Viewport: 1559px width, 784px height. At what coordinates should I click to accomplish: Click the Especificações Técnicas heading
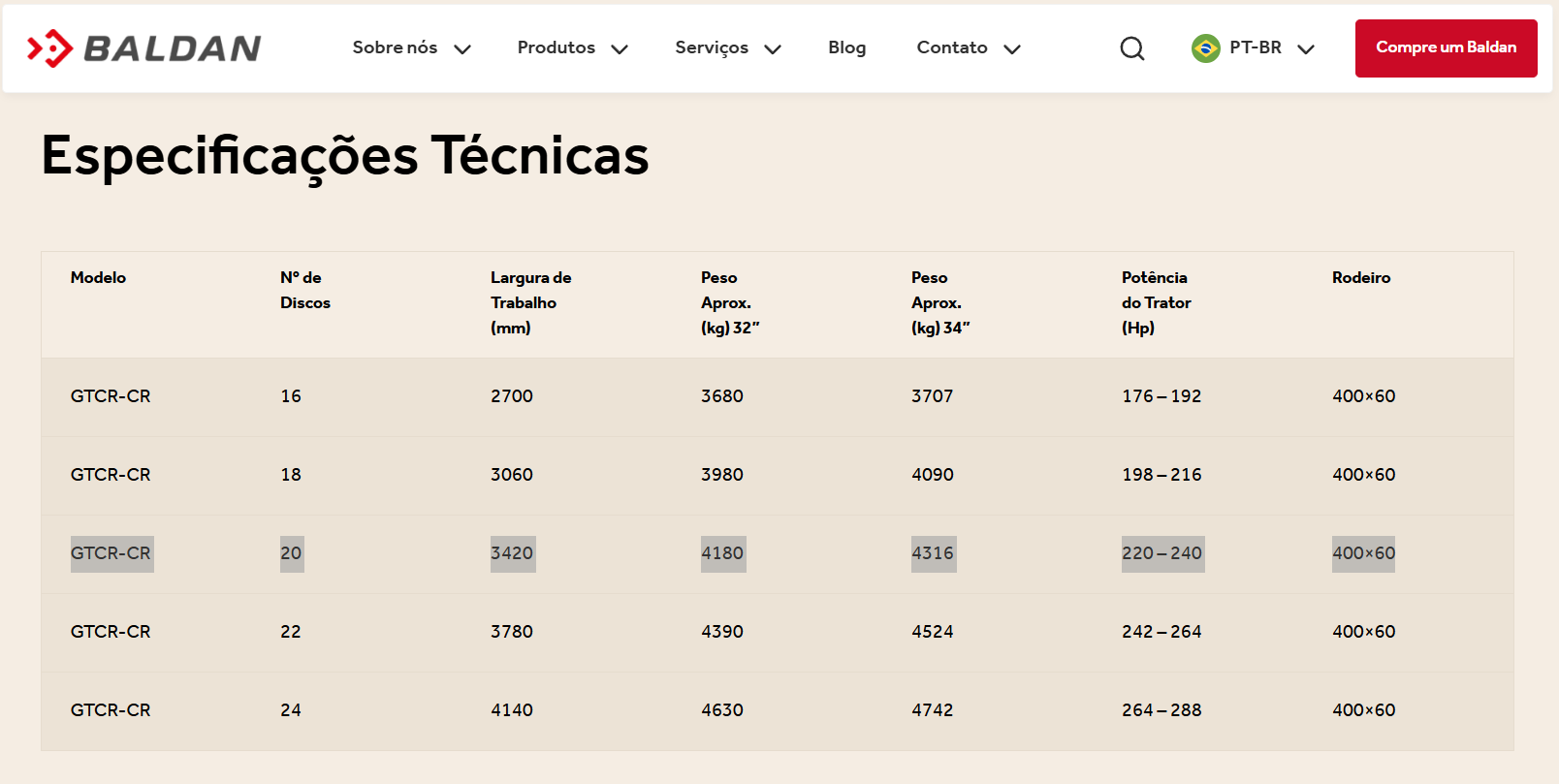pyautogui.click(x=345, y=155)
